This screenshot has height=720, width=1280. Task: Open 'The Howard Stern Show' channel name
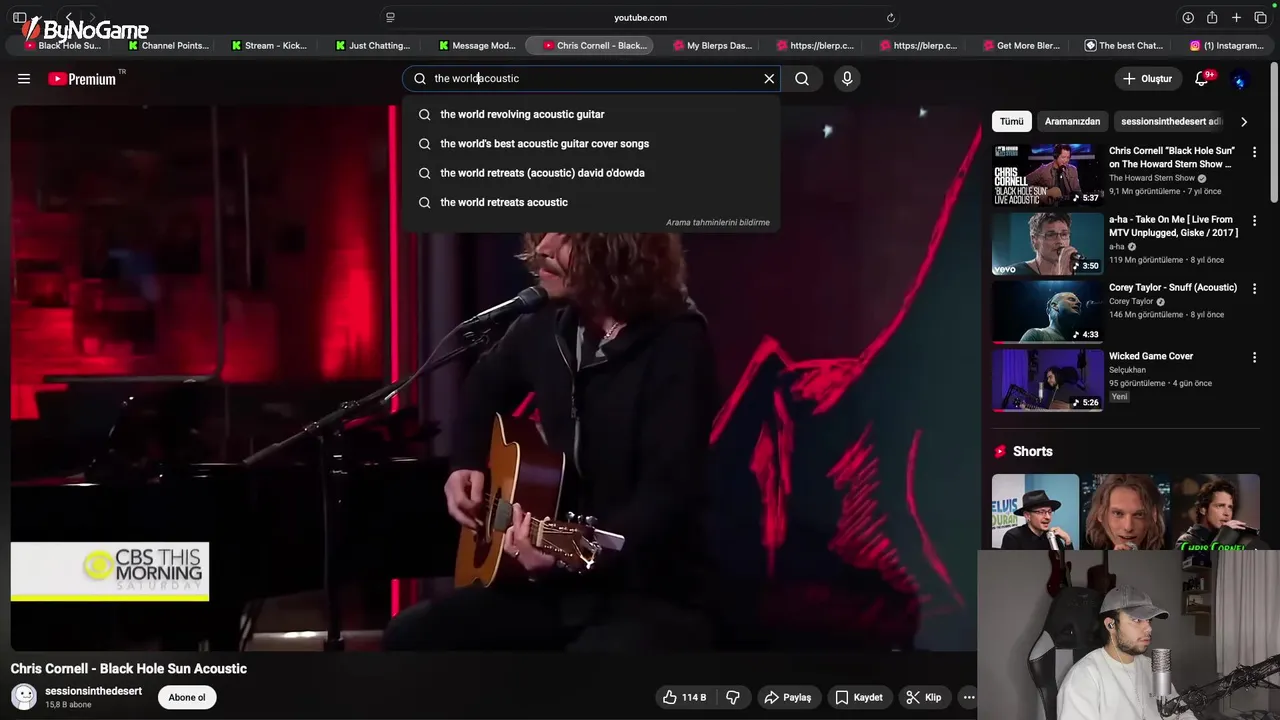1152,178
